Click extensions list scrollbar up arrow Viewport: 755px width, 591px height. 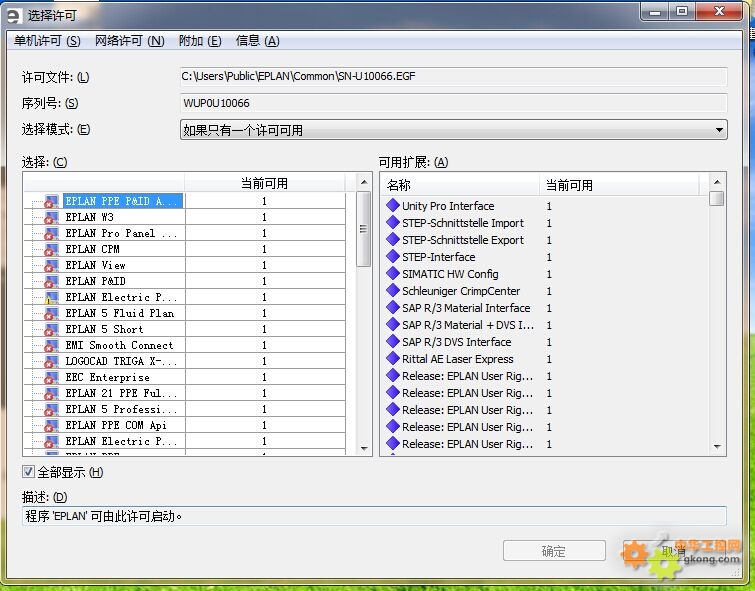pos(717,182)
